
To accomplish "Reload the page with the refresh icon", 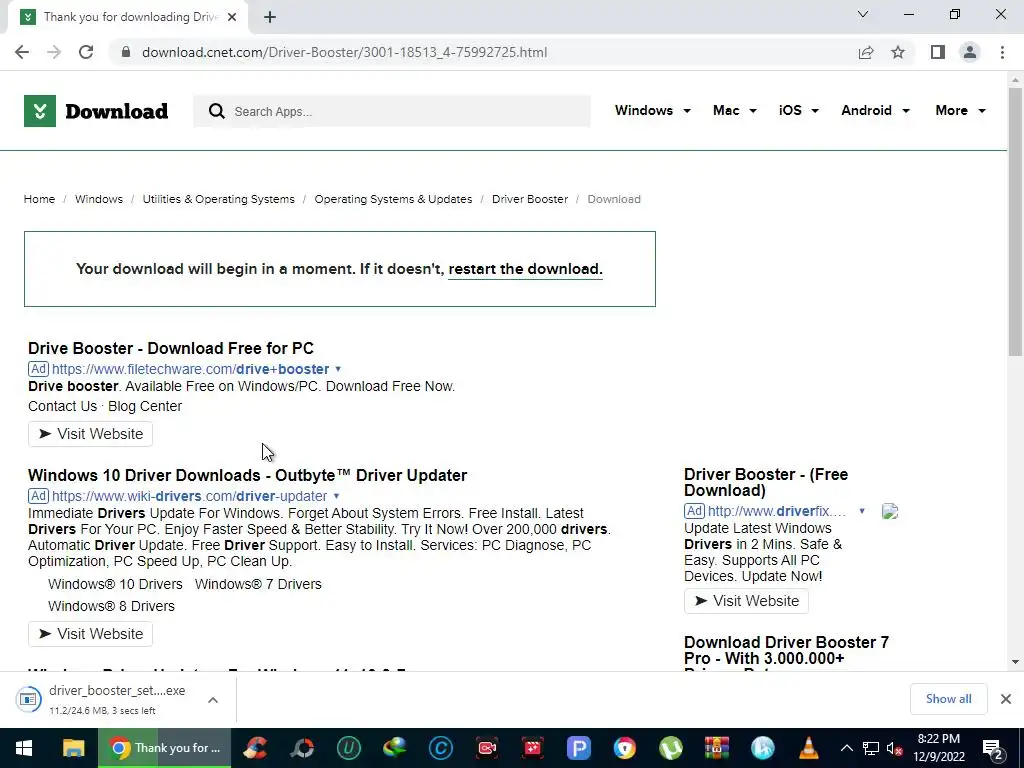I will click(86, 52).
